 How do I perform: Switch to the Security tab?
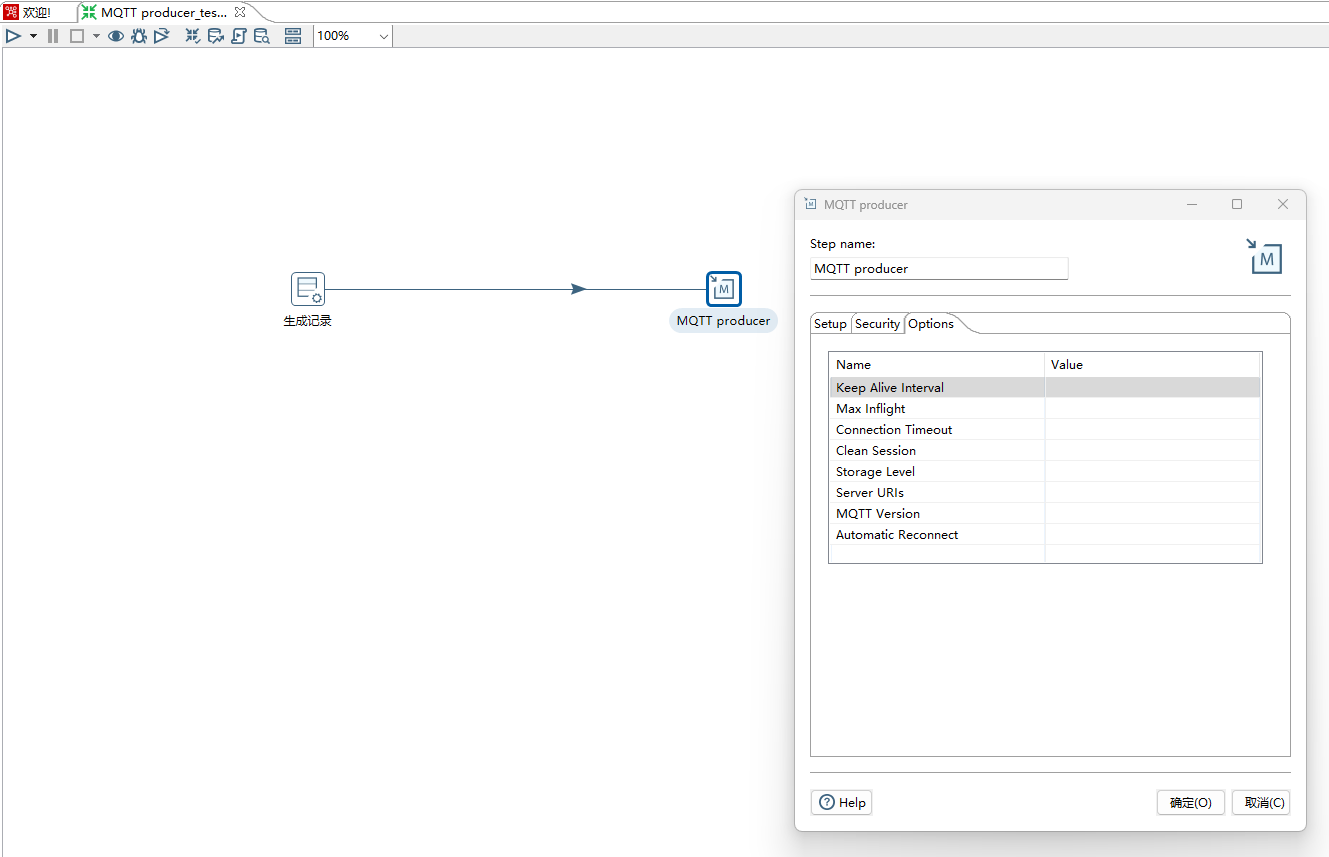tap(877, 324)
